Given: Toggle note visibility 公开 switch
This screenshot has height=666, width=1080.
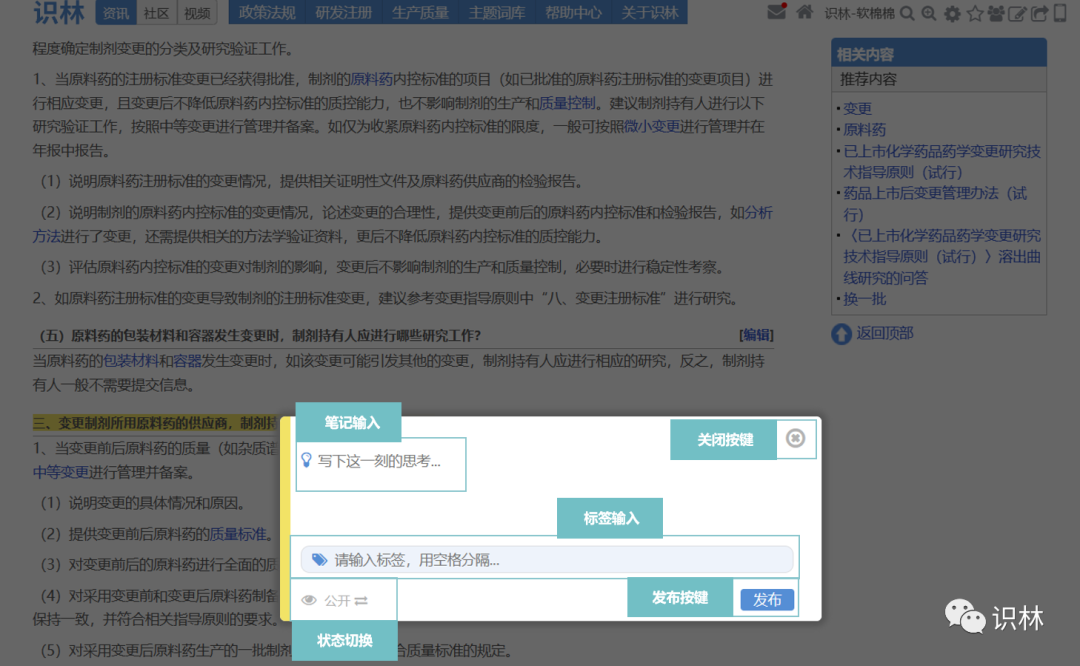Looking at the screenshot, I should [x=335, y=600].
